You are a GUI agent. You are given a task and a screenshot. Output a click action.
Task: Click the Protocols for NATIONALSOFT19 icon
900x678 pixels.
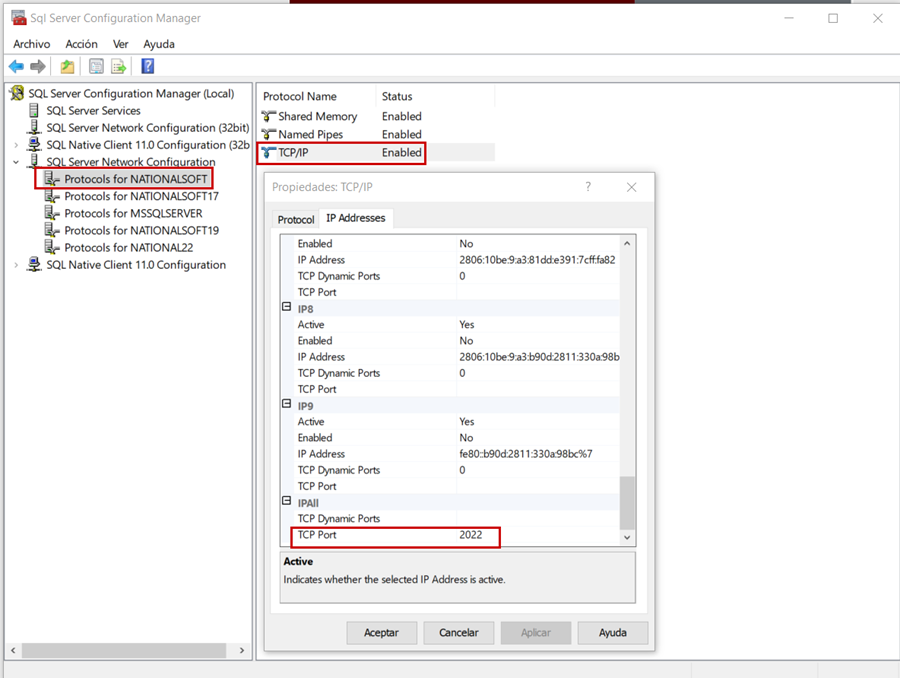[52, 231]
